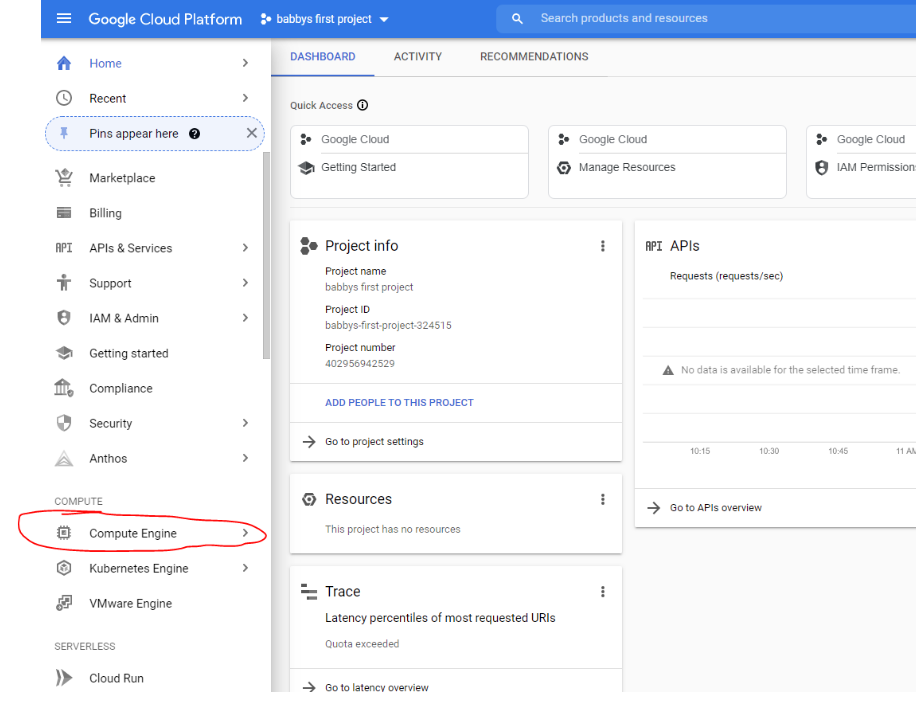Click the Security shield icon

64,423
